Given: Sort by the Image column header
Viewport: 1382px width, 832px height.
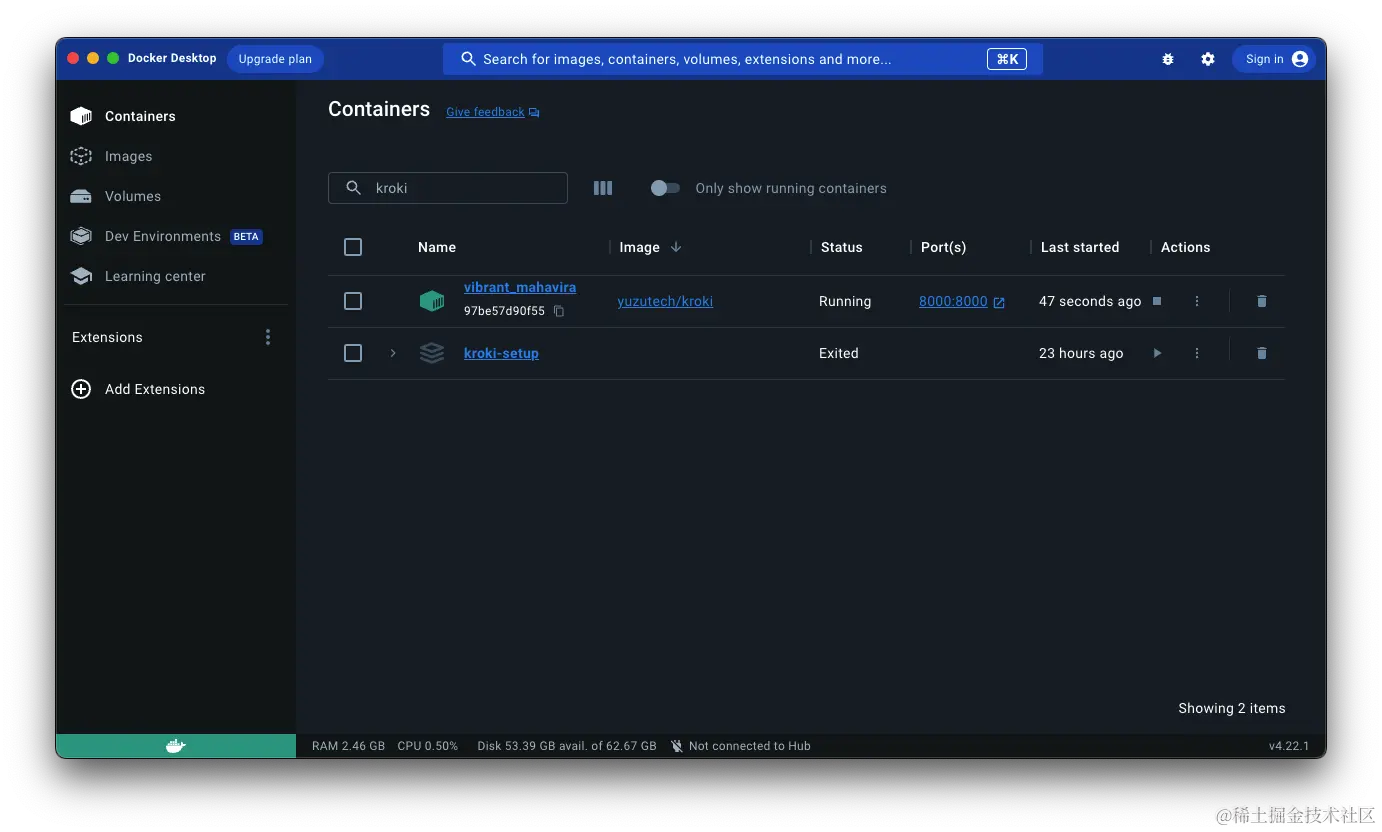Looking at the screenshot, I should pyautogui.click(x=650, y=247).
